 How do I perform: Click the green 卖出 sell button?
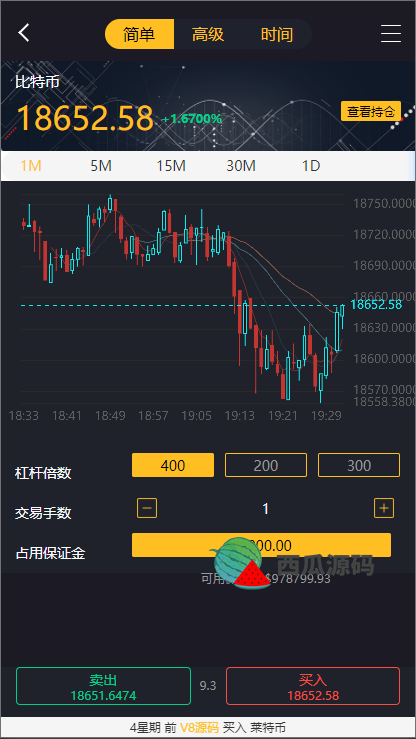(x=103, y=686)
